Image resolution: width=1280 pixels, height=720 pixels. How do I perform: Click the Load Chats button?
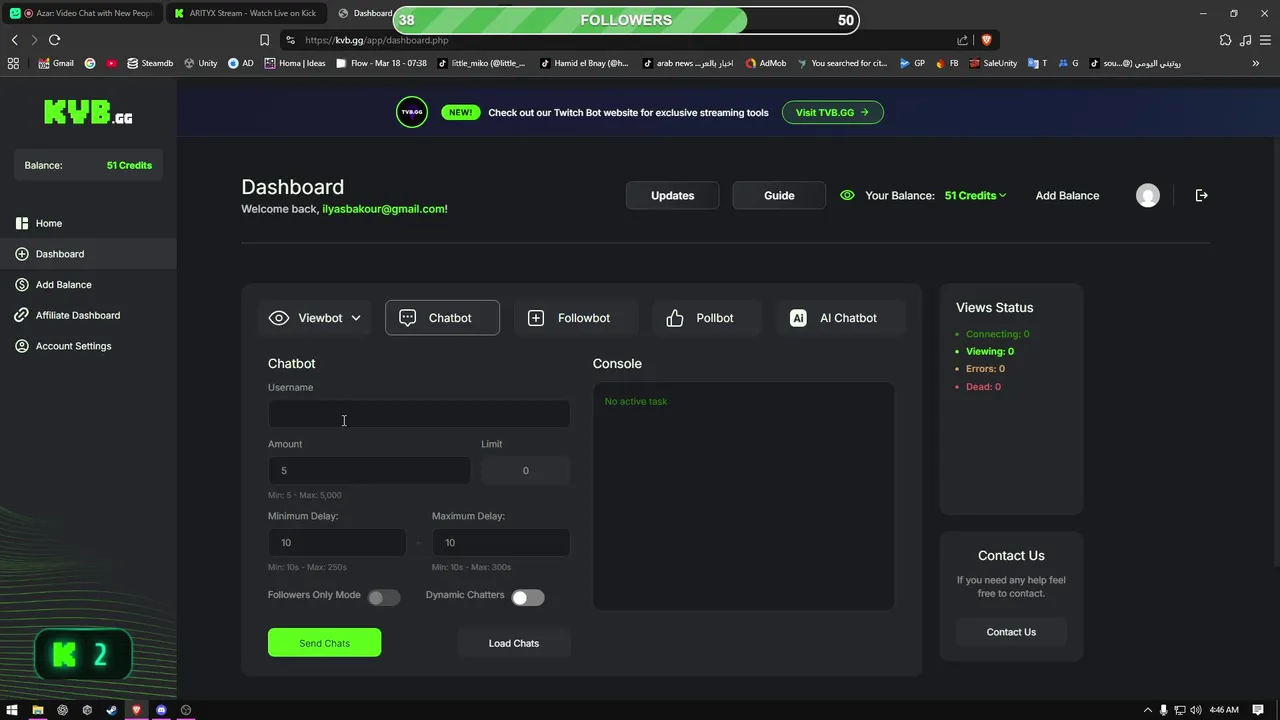click(x=514, y=643)
